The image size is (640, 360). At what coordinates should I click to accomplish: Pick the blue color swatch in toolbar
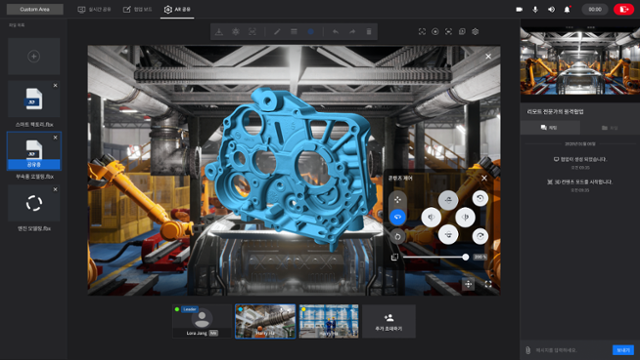point(311,31)
